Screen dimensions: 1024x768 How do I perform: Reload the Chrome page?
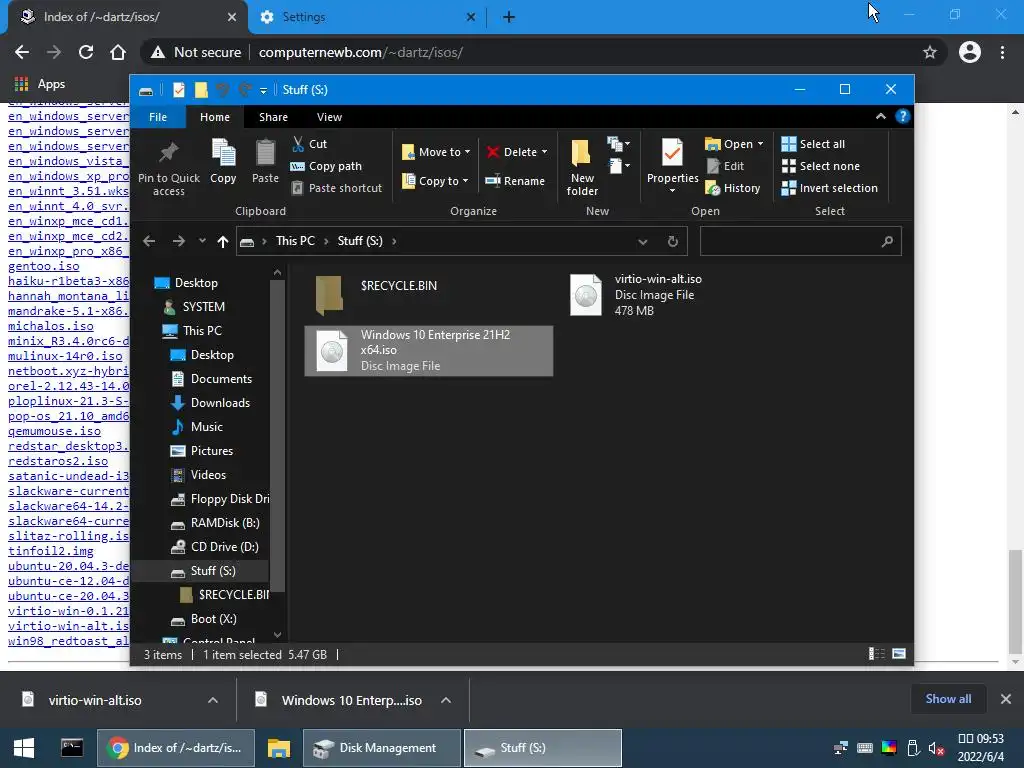pos(86,52)
